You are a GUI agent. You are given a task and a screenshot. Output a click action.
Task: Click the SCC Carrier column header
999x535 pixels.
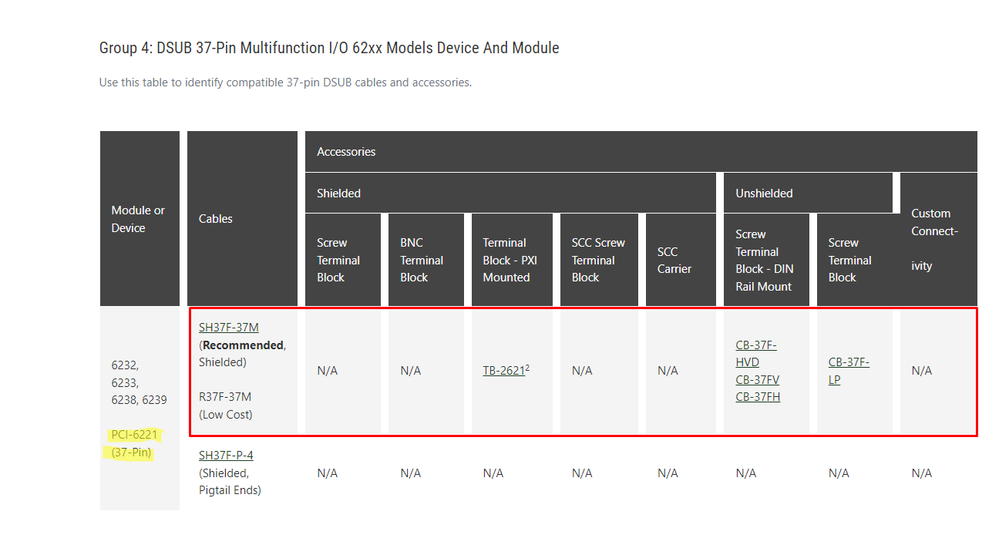[674, 260]
